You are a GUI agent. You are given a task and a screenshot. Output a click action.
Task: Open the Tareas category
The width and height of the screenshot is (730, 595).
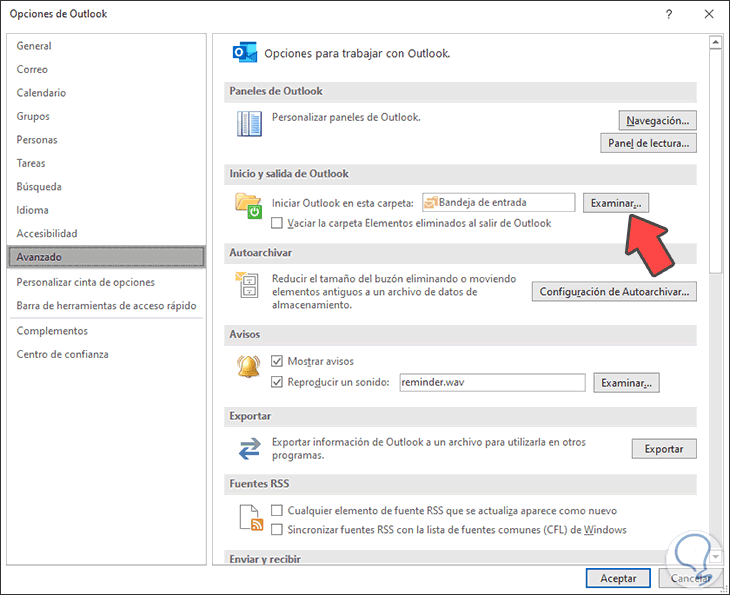(107, 163)
